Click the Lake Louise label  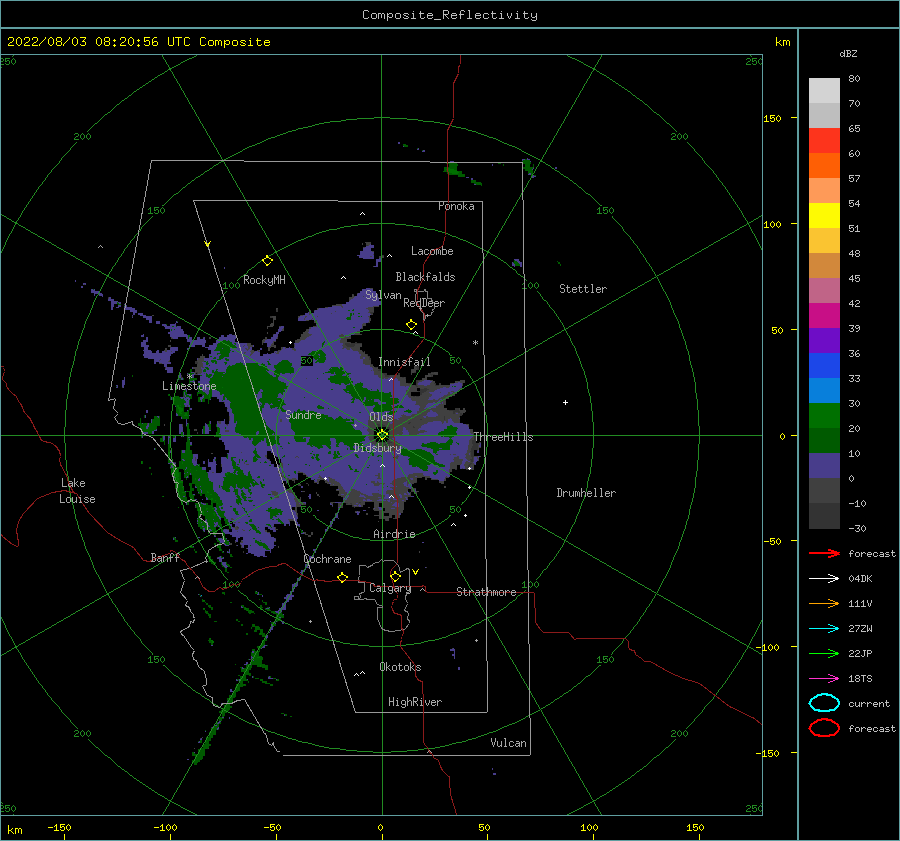[77, 491]
